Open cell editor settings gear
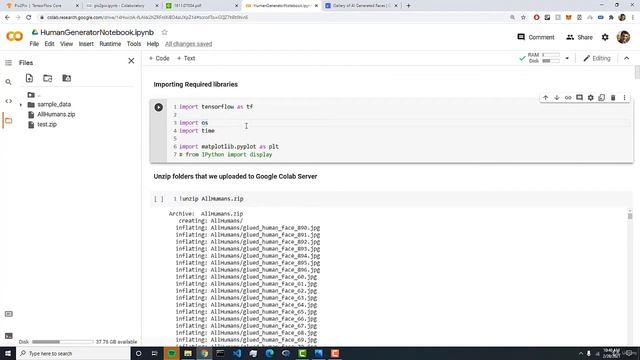 (591, 98)
